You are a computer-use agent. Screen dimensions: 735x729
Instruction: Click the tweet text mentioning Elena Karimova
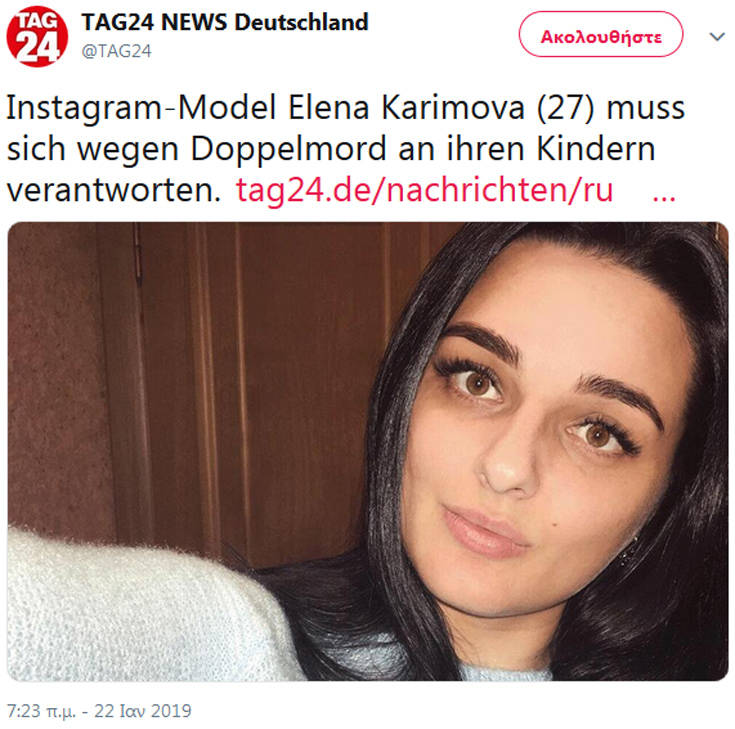(x=346, y=149)
